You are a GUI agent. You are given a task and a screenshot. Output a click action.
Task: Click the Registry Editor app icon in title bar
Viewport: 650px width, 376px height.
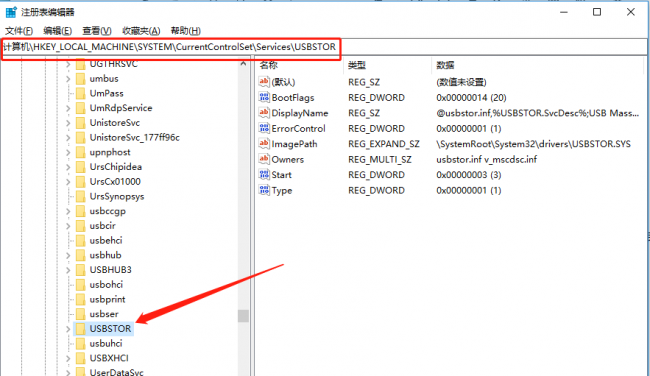(11, 12)
